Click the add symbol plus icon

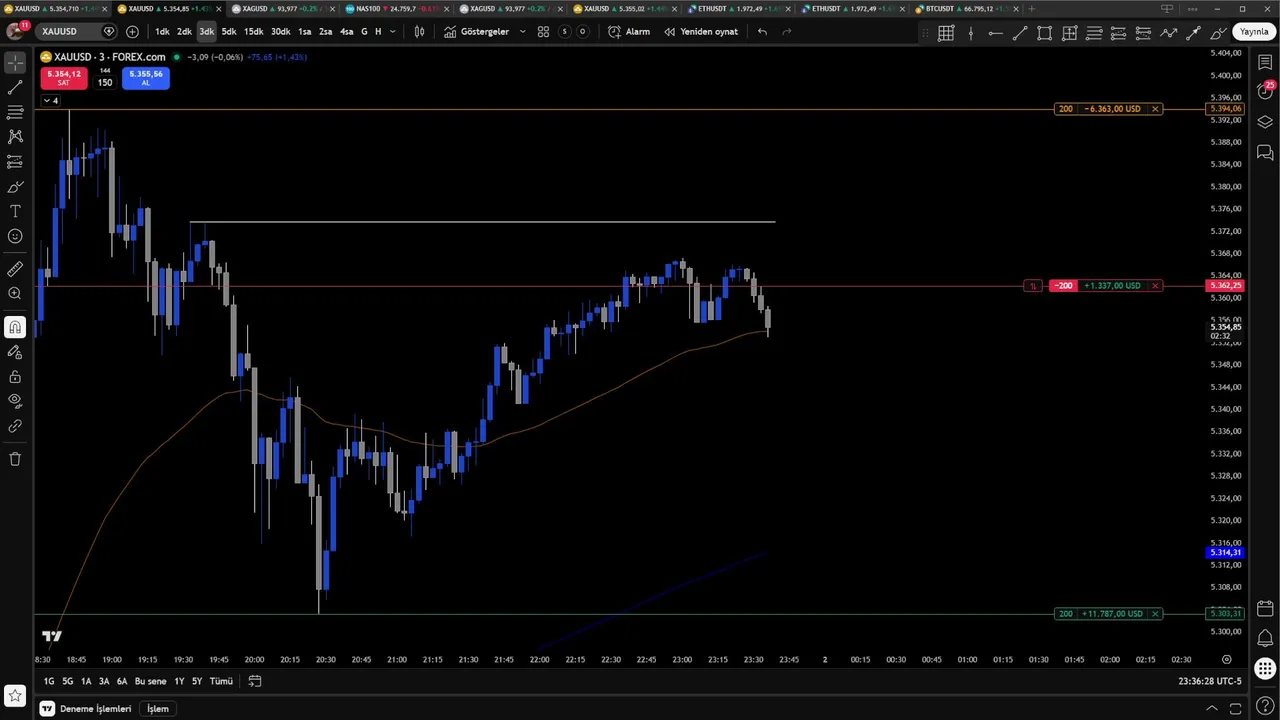pos(132,32)
